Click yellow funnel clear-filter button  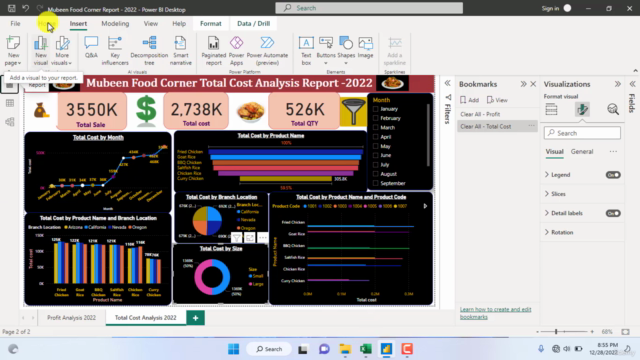(x=353, y=111)
